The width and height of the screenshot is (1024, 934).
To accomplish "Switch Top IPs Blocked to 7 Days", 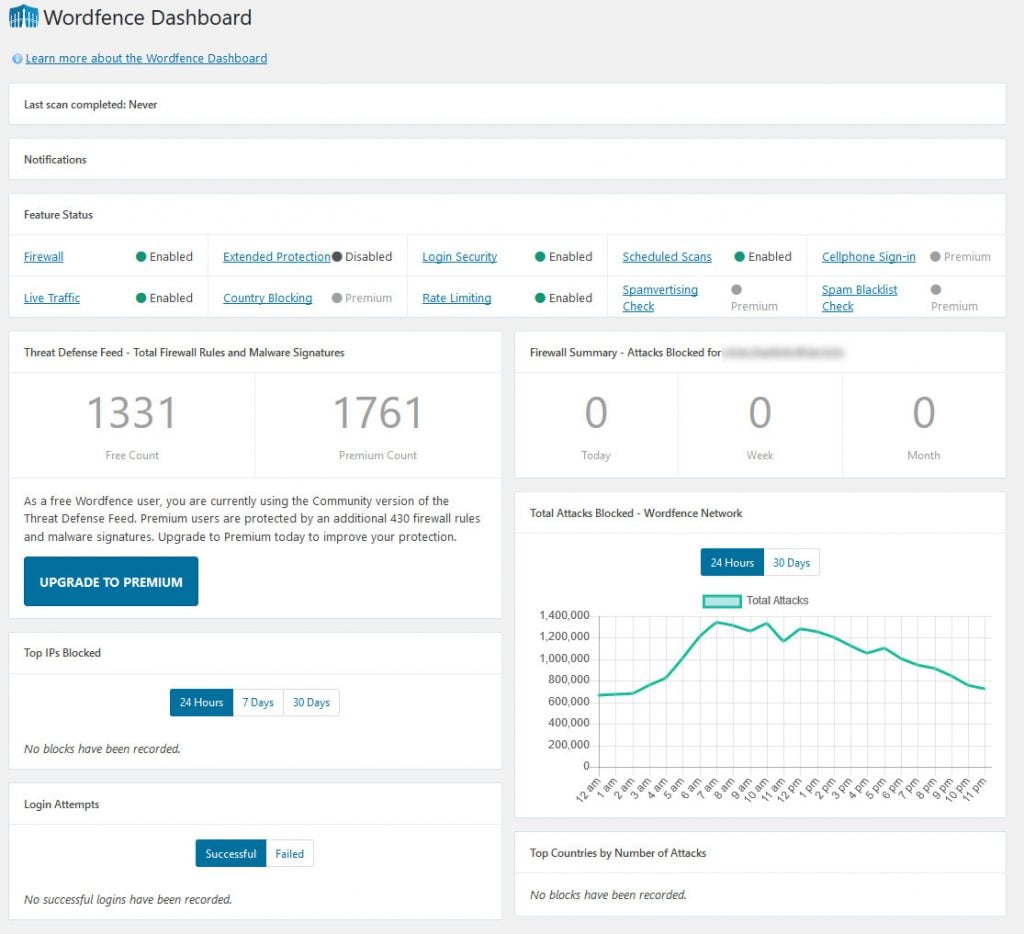I will pyautogui.click(x=258, y=703).
